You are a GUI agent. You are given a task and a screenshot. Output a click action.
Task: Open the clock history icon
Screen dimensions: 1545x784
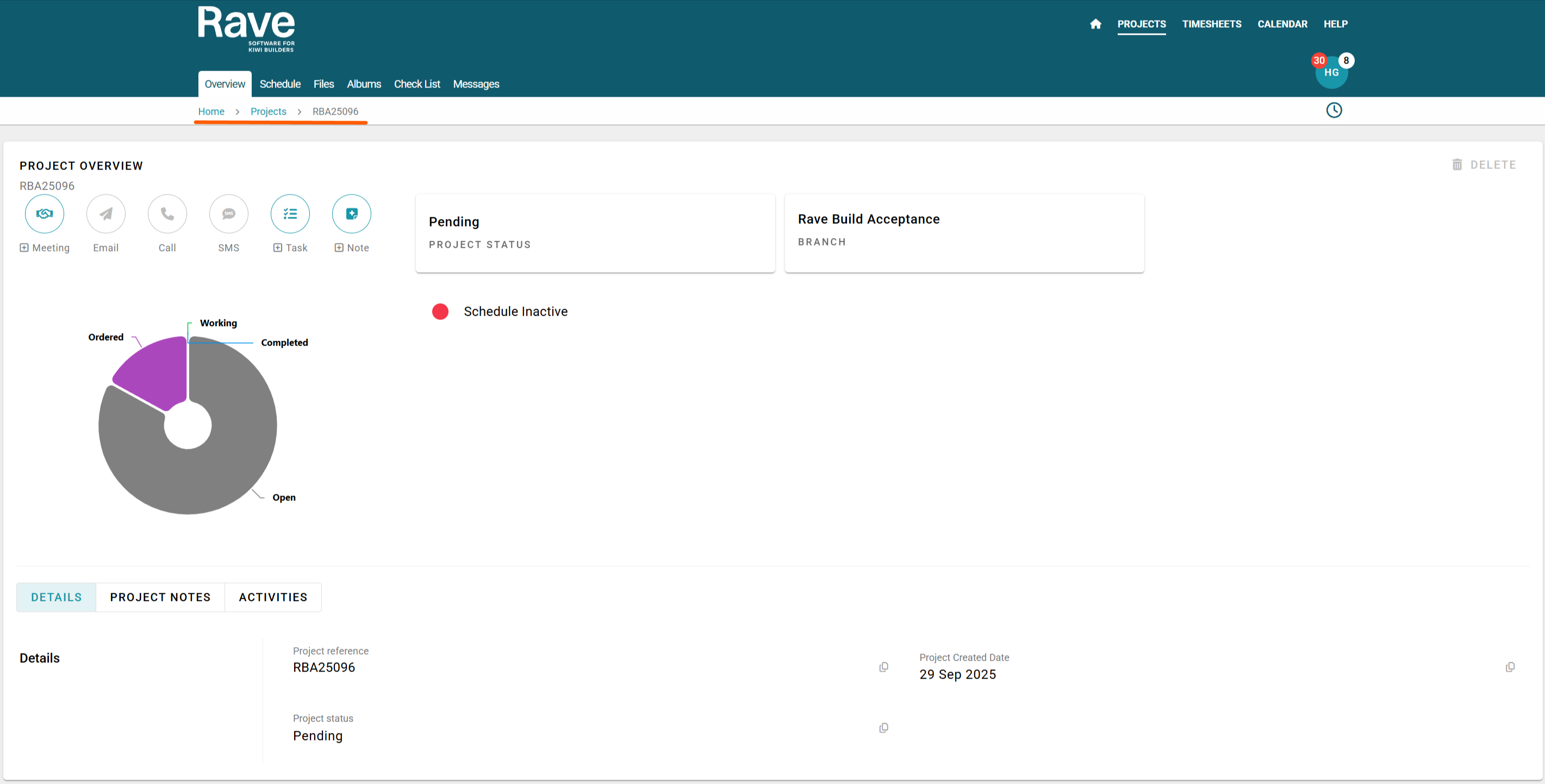pyautogui.click(x=1334, y=110)
